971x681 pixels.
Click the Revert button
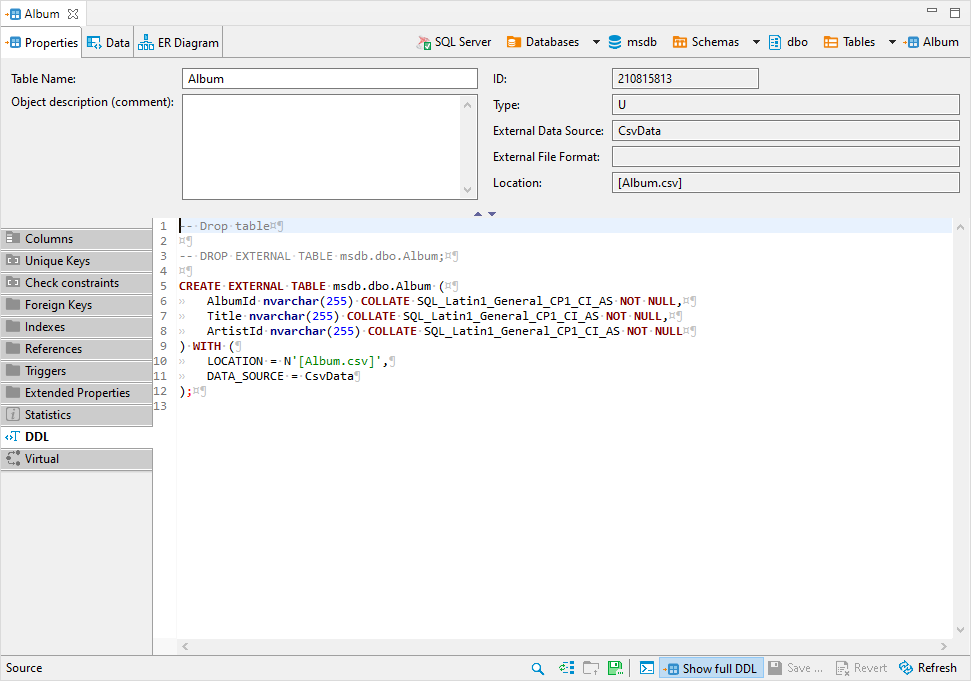(861, 668)
